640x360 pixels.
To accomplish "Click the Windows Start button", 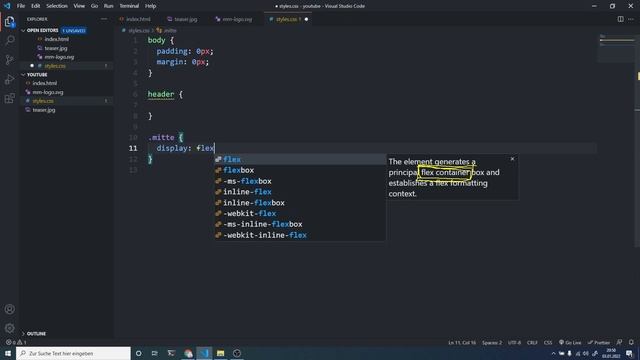I will [x=8, y=353].
